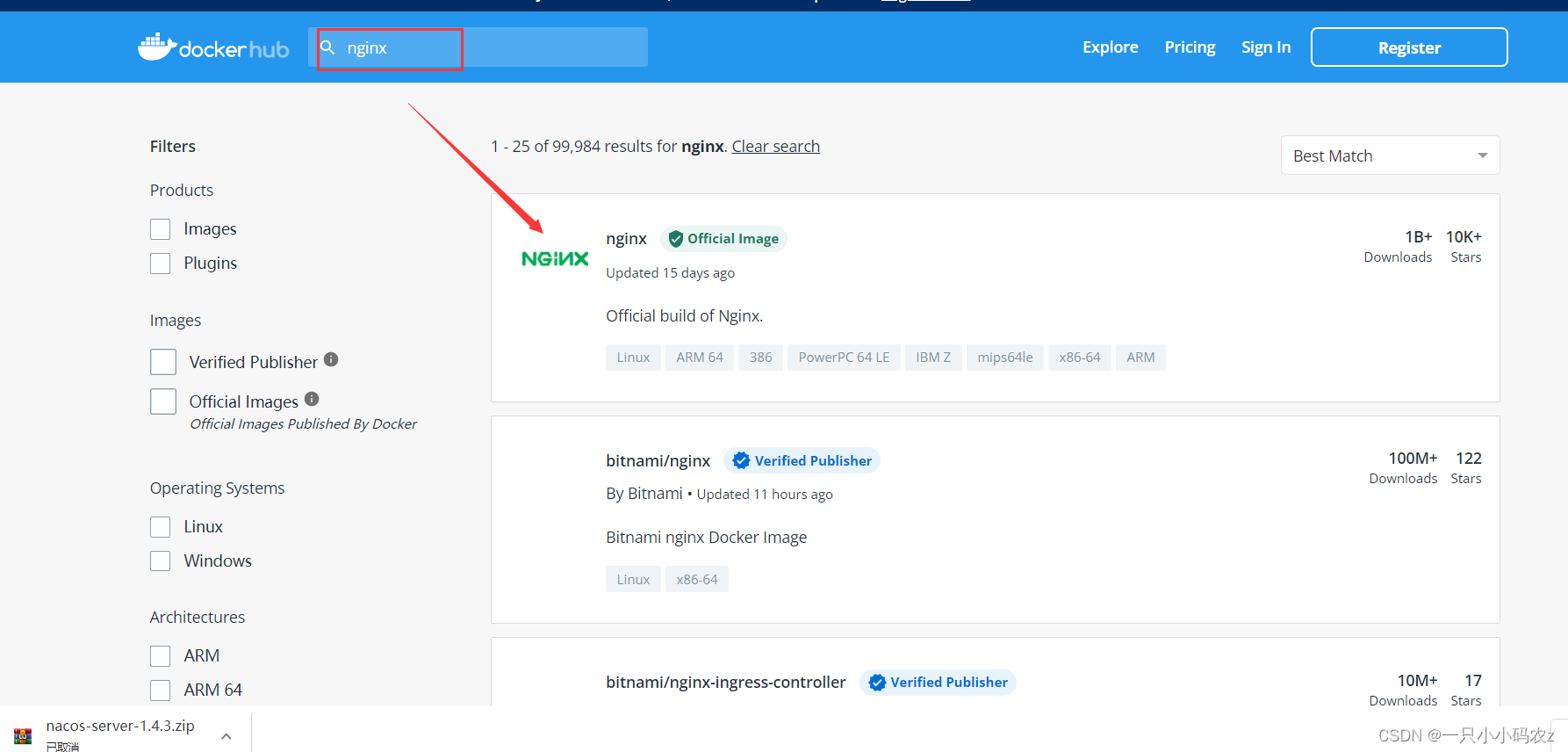This screenshot has width=1568, height=752.
Task: Click the Verified Publisher badge on bitnami/nginx
Action: point(802,460)
